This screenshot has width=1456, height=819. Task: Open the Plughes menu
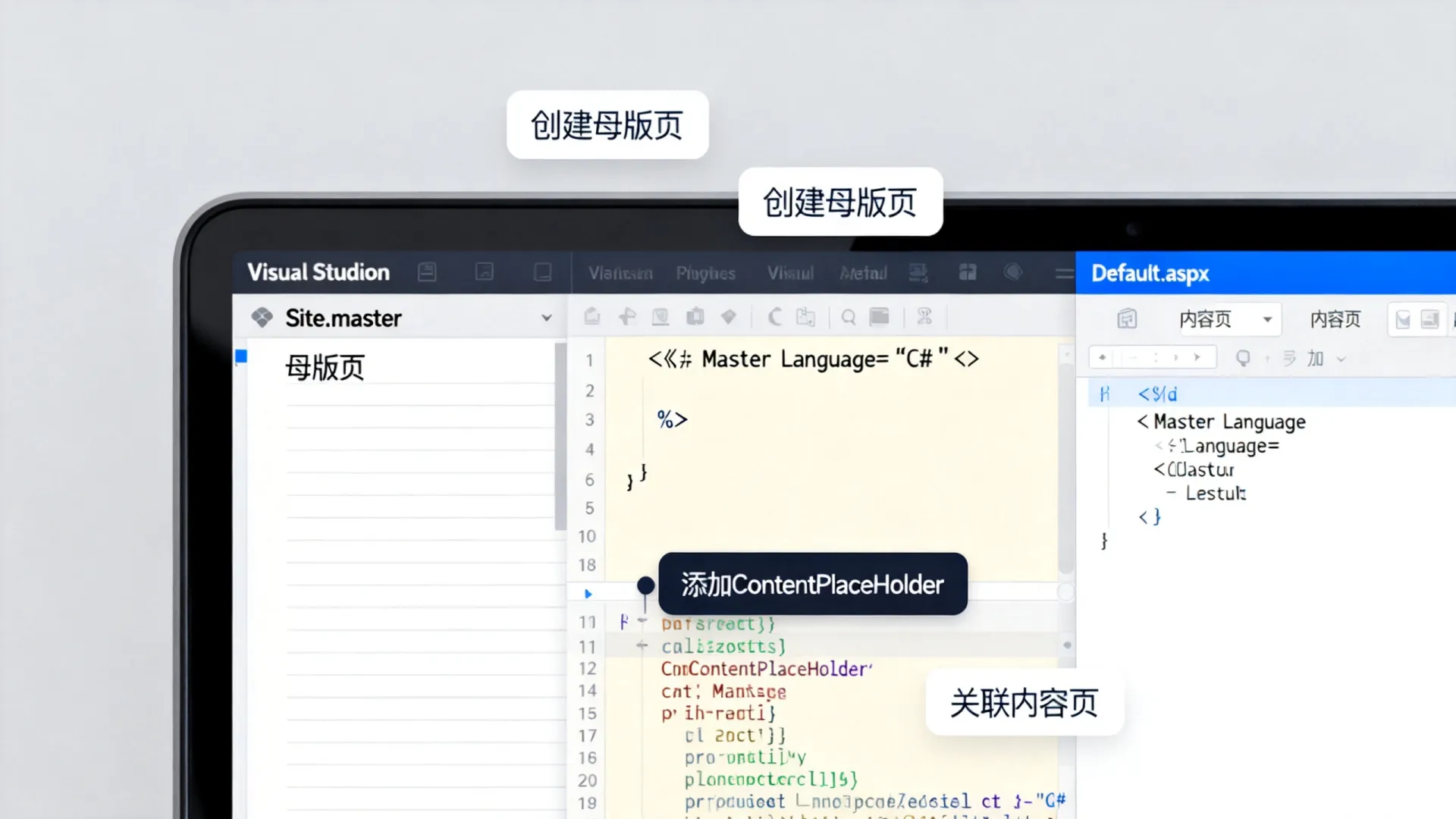tap(706, 273)
